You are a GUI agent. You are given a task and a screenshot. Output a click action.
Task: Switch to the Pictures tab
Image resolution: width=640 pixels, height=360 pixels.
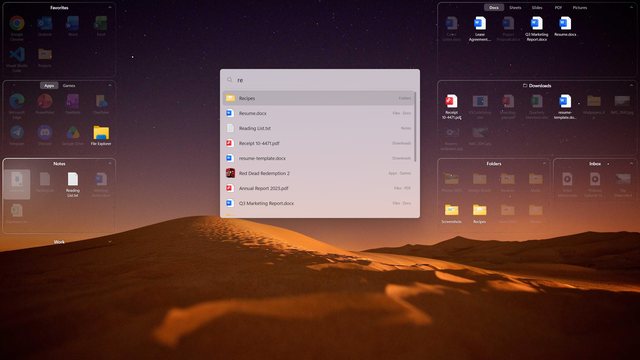coord(580,8)
